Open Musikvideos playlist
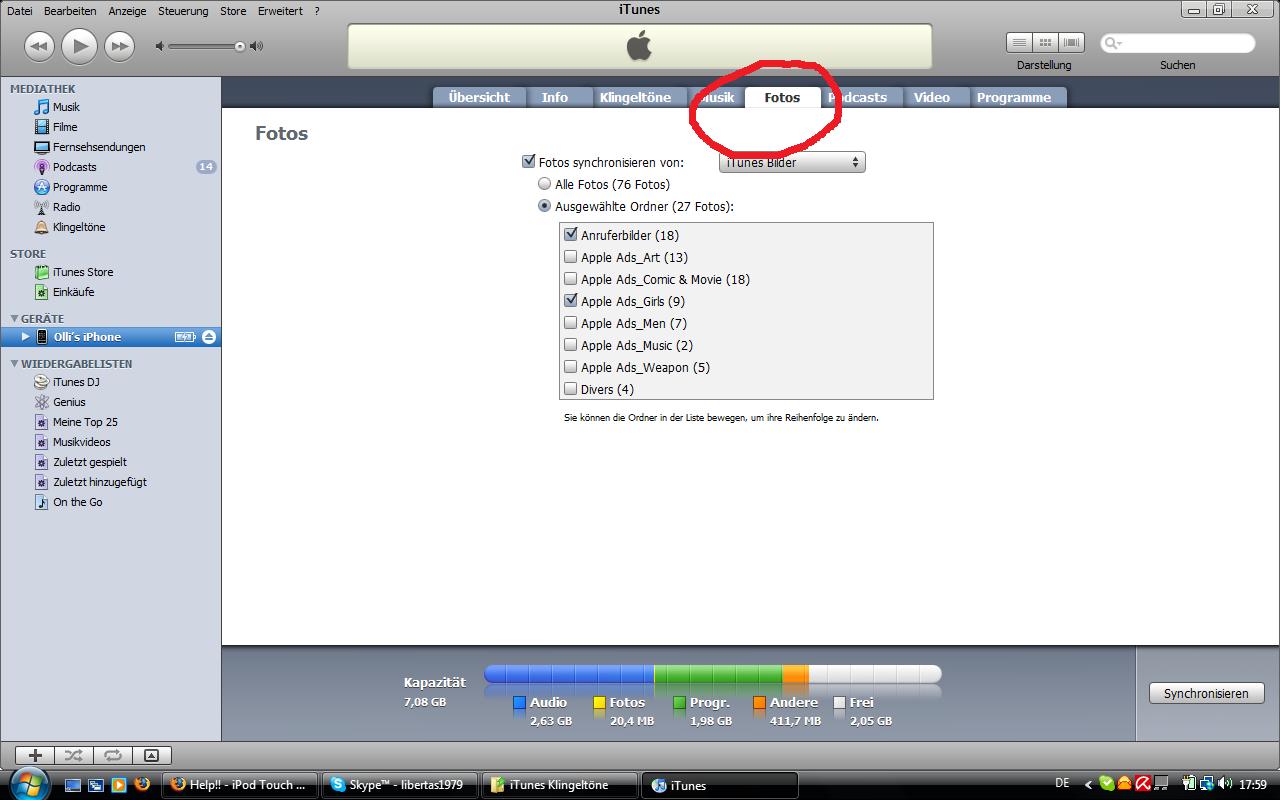The width and height of the screenshot is (1280, 800). pyautogui.click(x=81, y=442)
